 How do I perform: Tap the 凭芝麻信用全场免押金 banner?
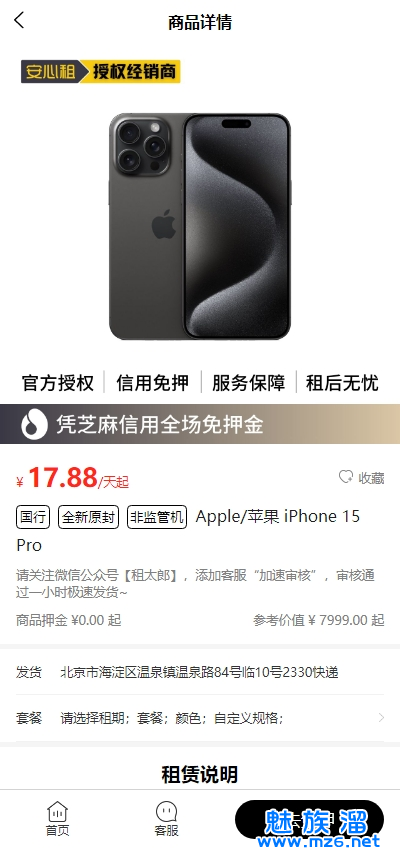point(200,424)
